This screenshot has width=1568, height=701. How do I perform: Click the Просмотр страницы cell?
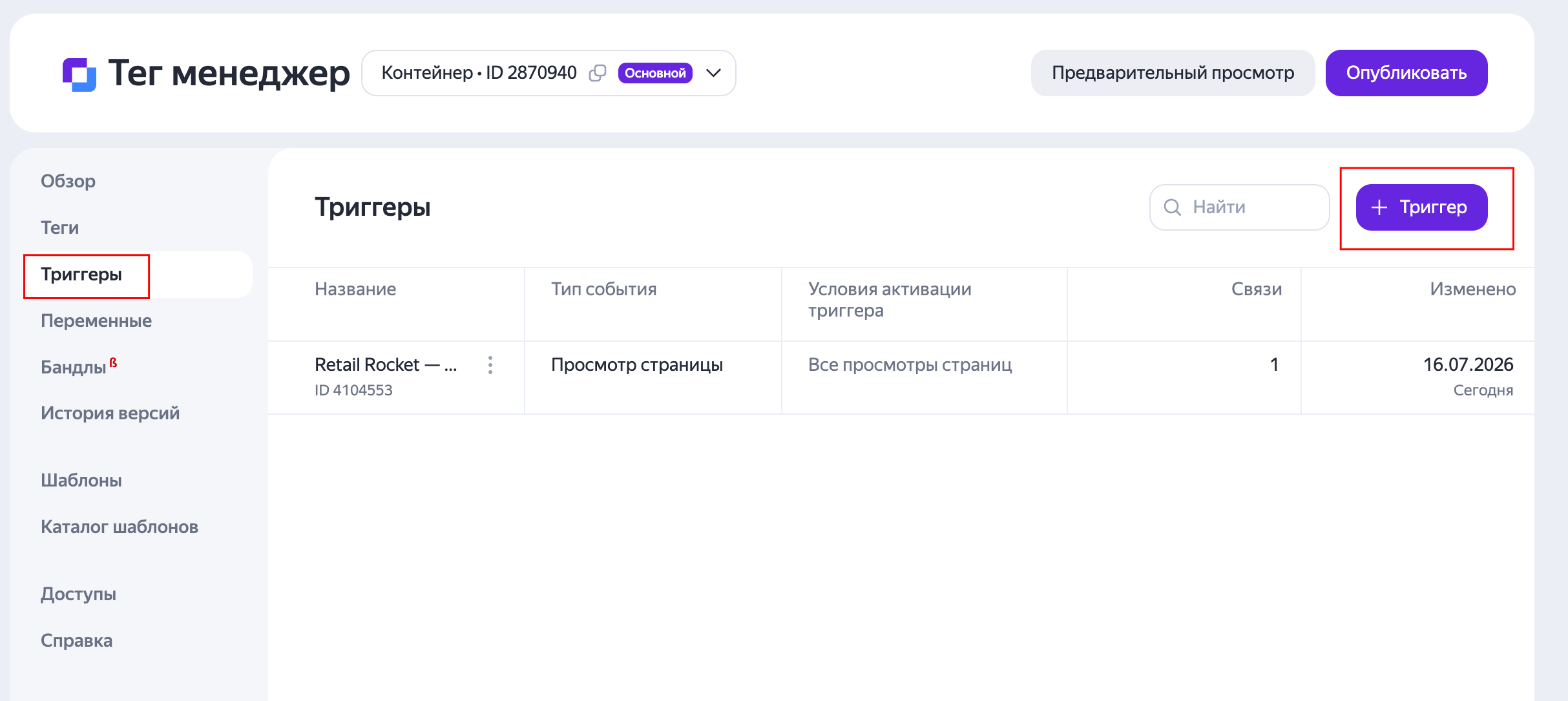click(636, 365)
